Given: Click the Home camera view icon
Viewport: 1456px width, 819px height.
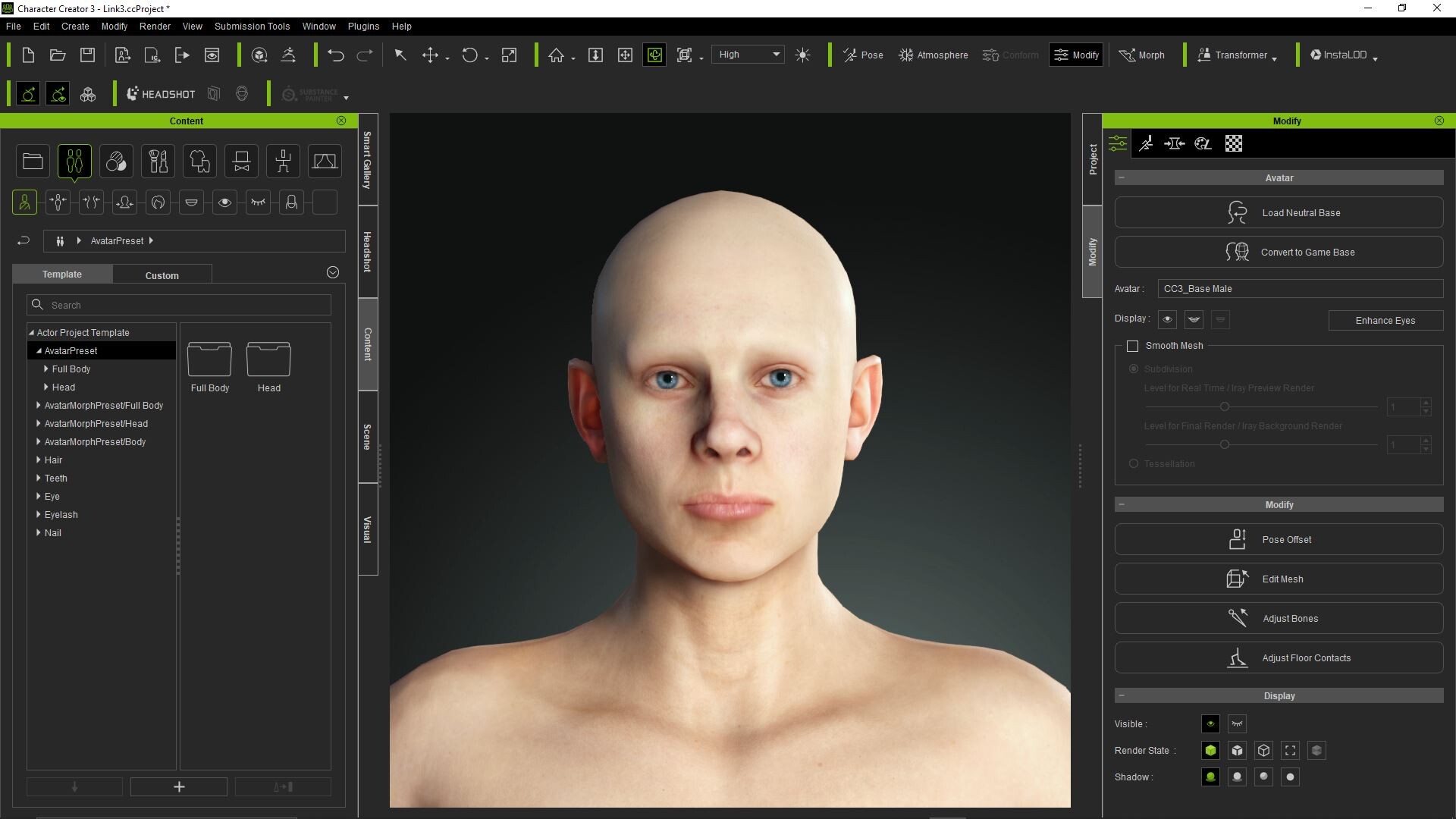Looking at the screenshot, I should point(557,55).
